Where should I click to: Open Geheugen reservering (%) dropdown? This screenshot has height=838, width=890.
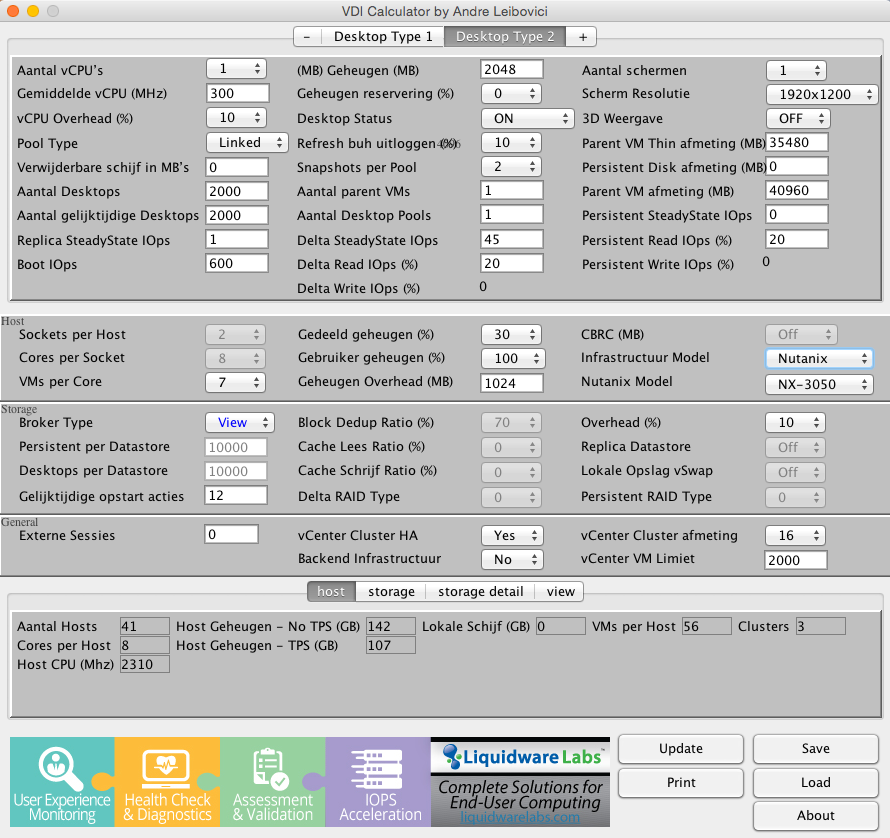tap(511, 94)
